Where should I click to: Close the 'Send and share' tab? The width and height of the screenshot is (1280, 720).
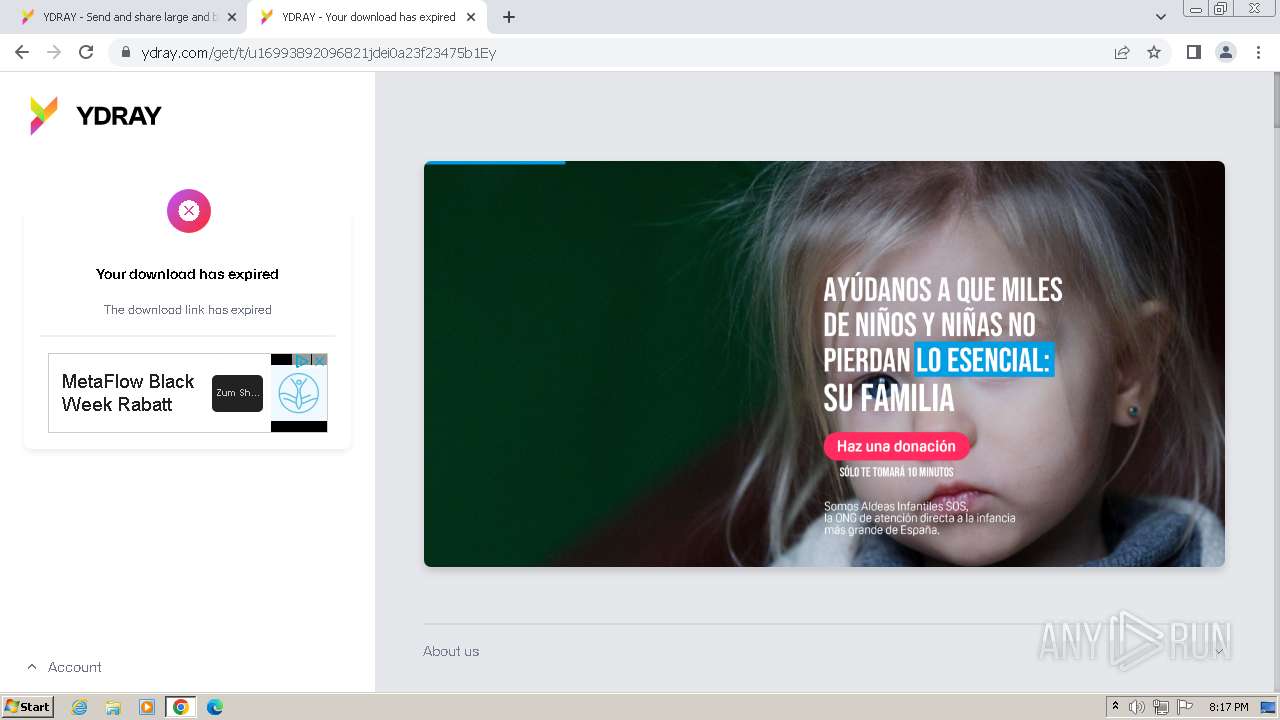tap(232, 17)
